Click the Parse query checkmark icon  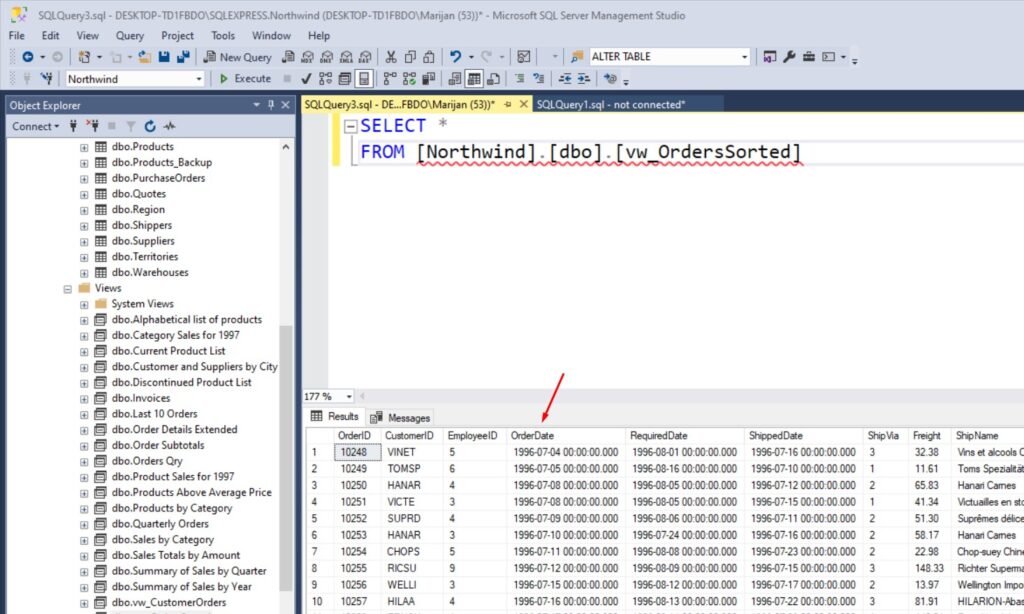point(306,78)
